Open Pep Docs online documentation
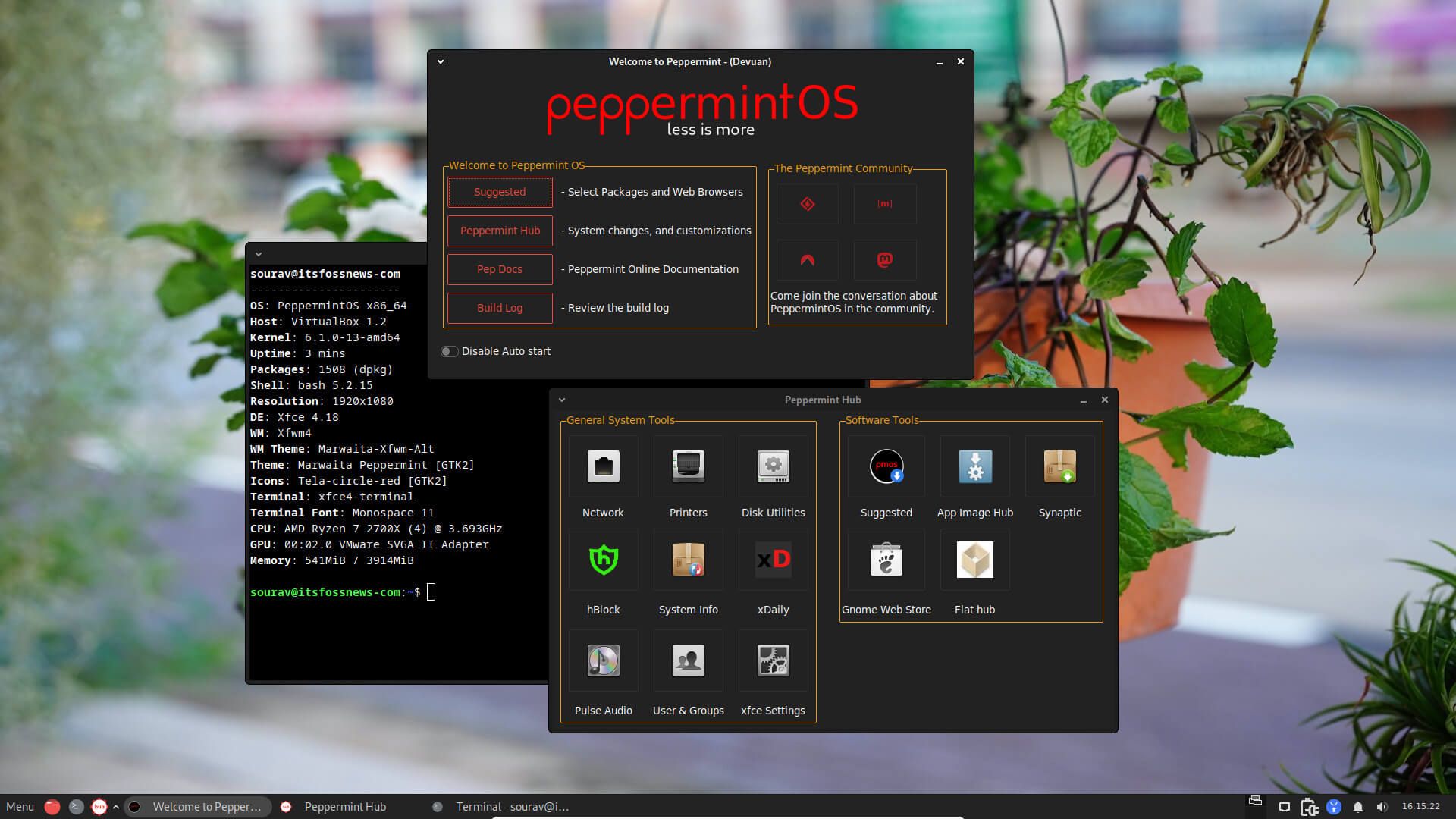Screen dimensions: 1456x819 (x=499, y=269)
